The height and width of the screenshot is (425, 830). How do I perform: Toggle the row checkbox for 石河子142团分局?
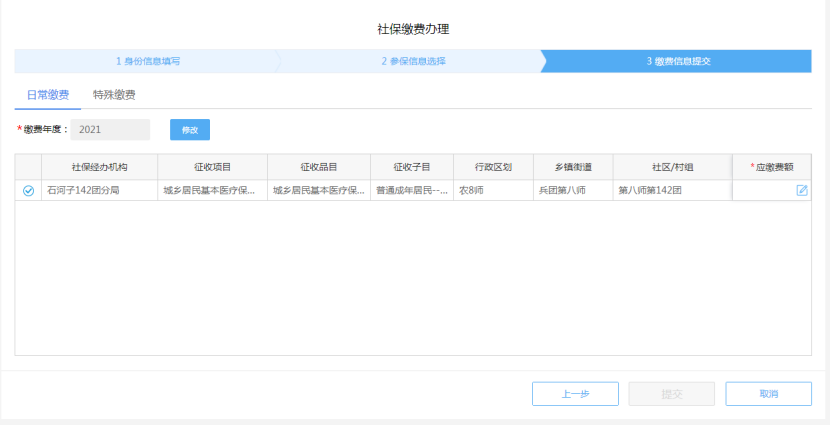click(x=29, y=191)
